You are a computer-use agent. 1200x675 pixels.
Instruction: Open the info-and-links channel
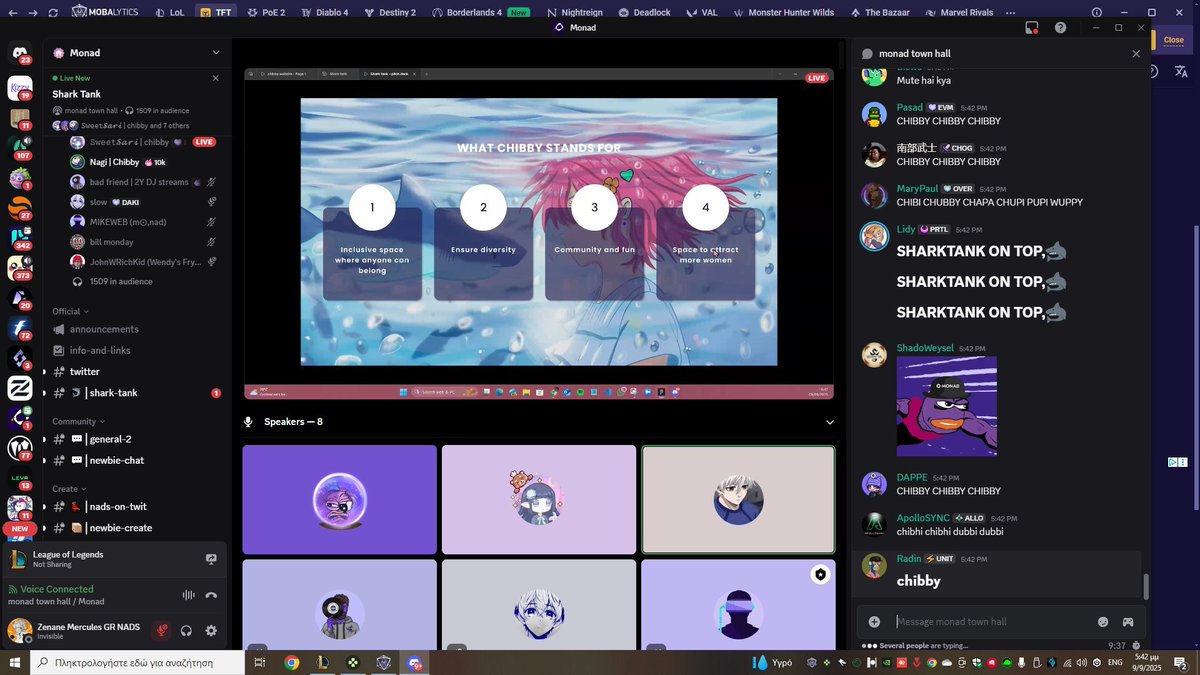point(138,350)
